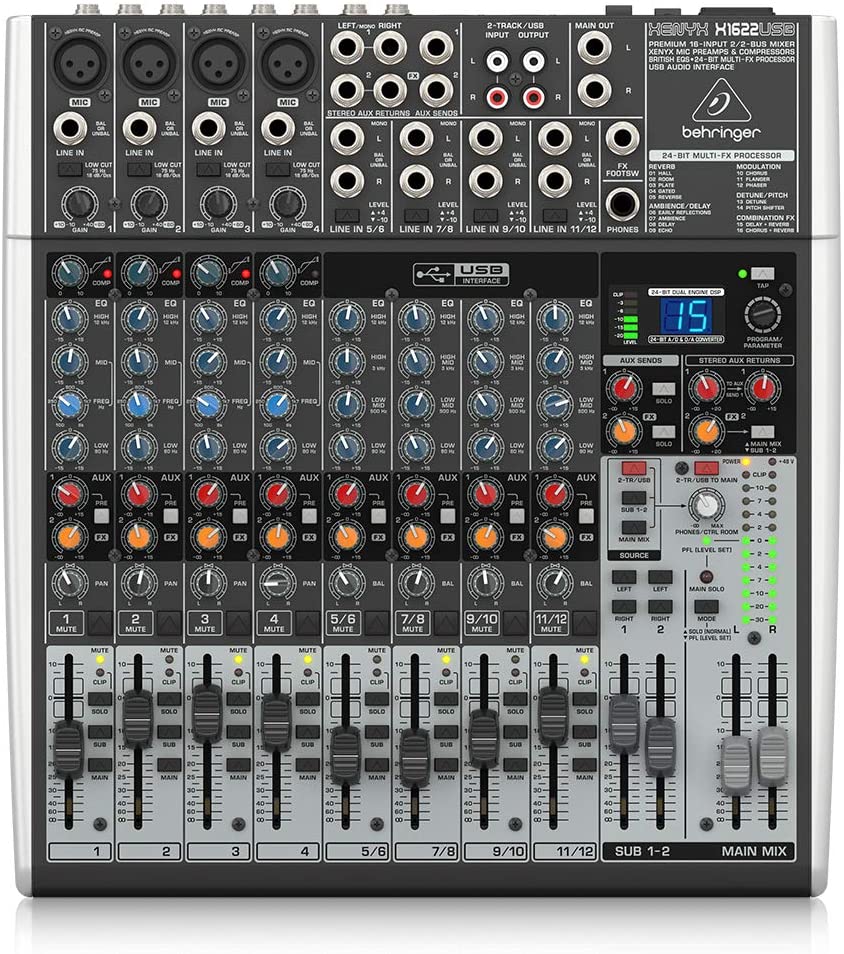This screenshot has height=954, width=844.
Task: Click the SUB 1 fader
Action: click(624, 725)
